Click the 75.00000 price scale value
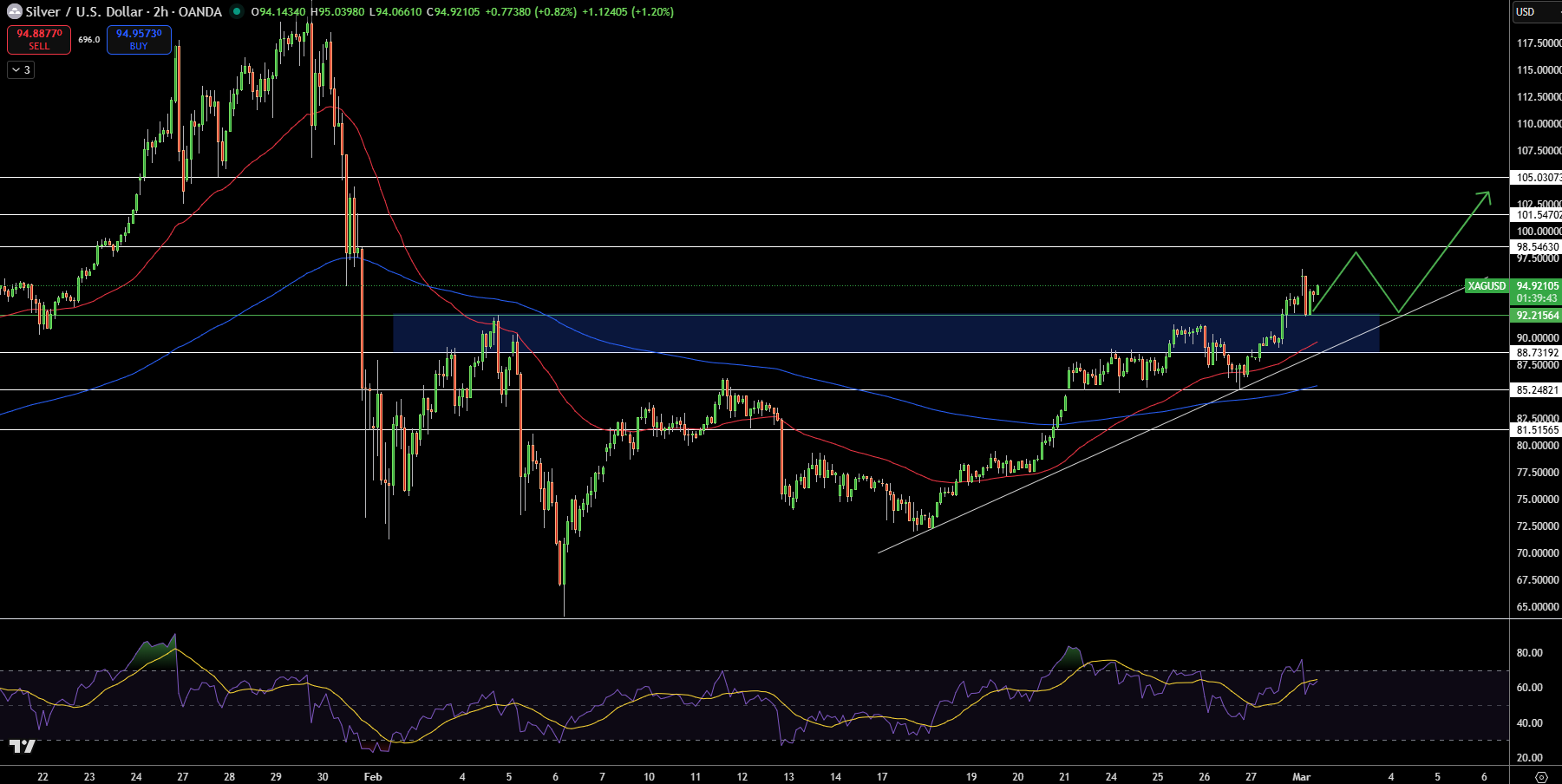The height and width of the screenshot is (784, 1562). point(1539,500)
